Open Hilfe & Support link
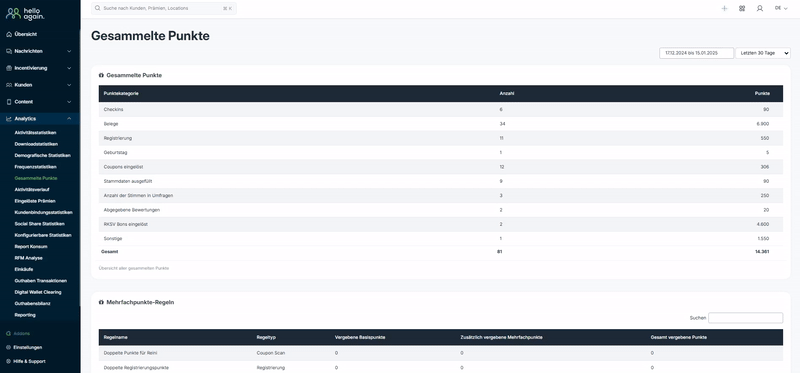The height and width of the screenshot is (373, 800). coord(29,361)
